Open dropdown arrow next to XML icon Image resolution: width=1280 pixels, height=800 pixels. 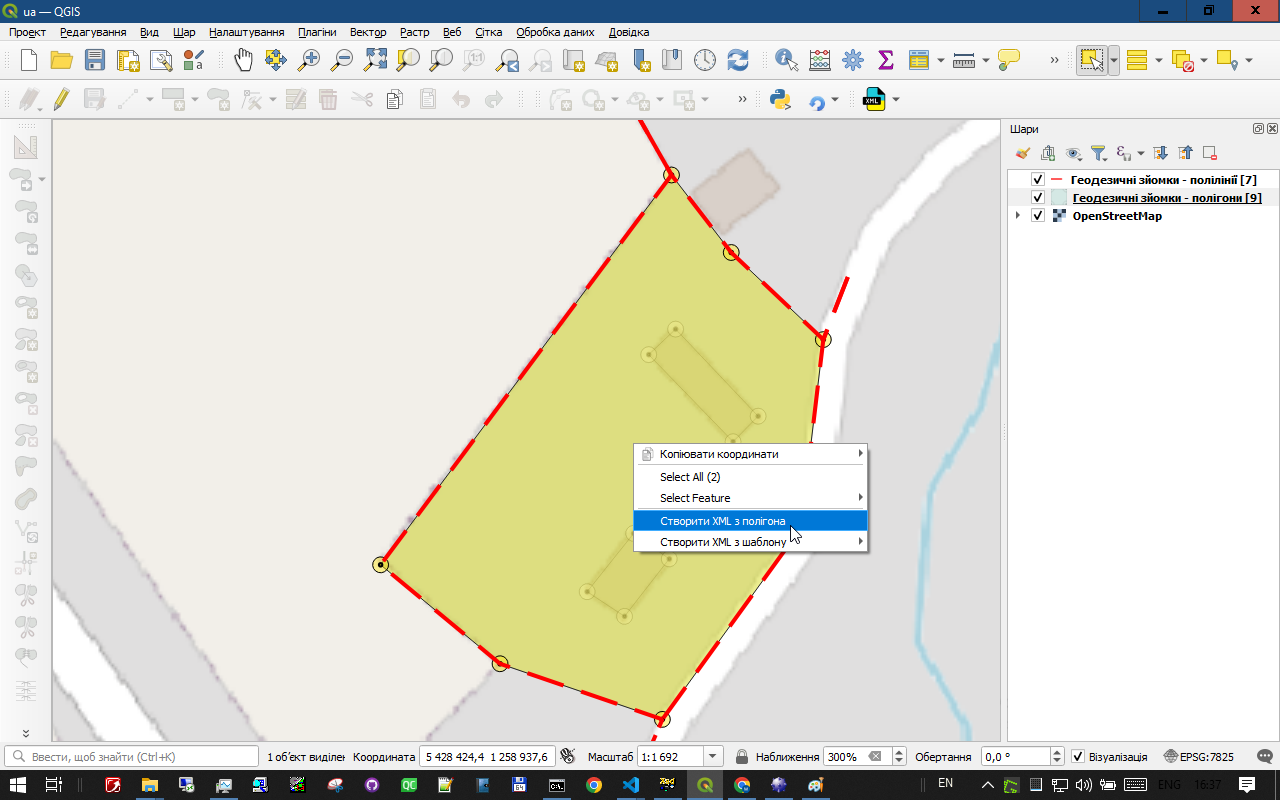896,100
